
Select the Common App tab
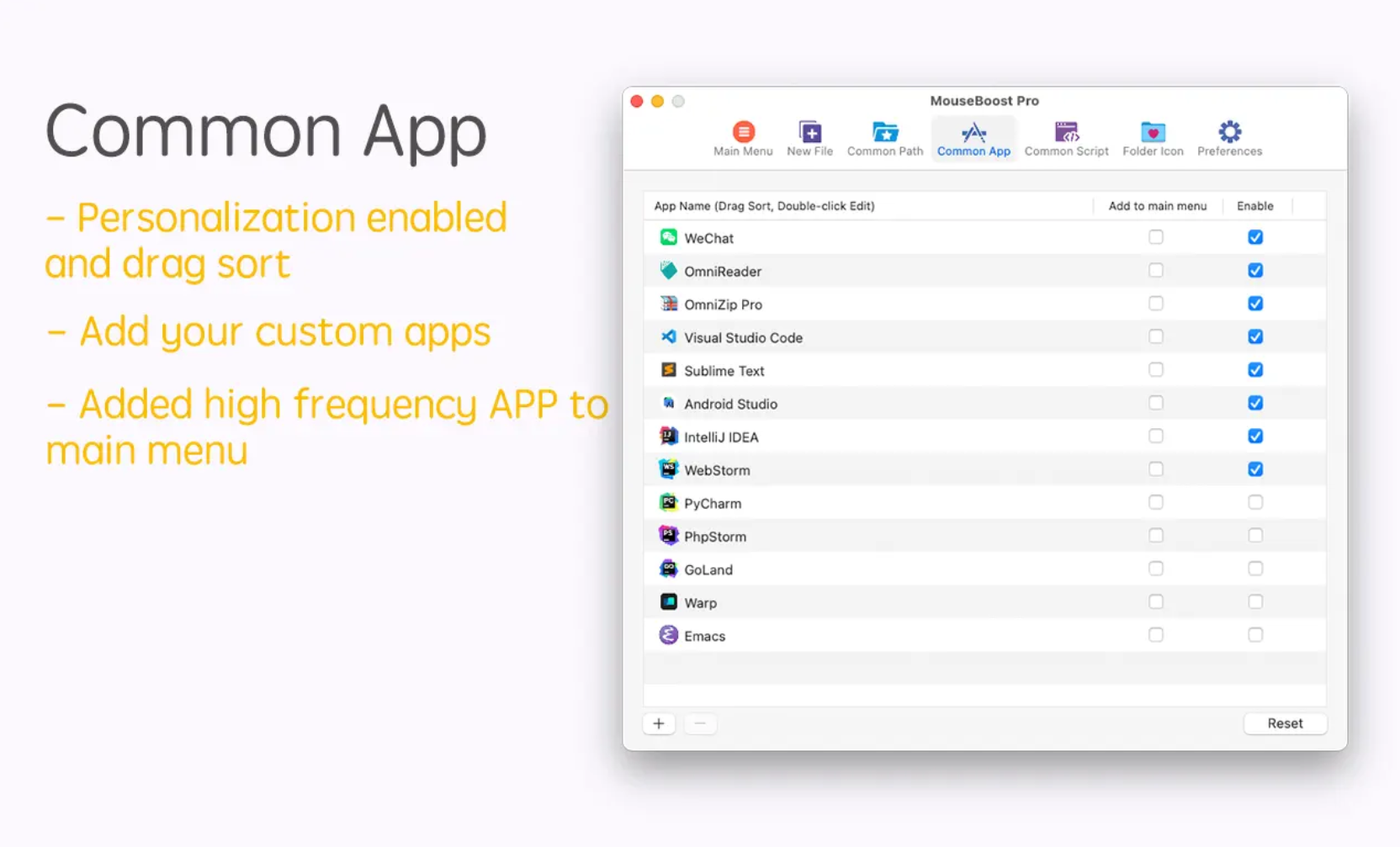coord(973,139)
